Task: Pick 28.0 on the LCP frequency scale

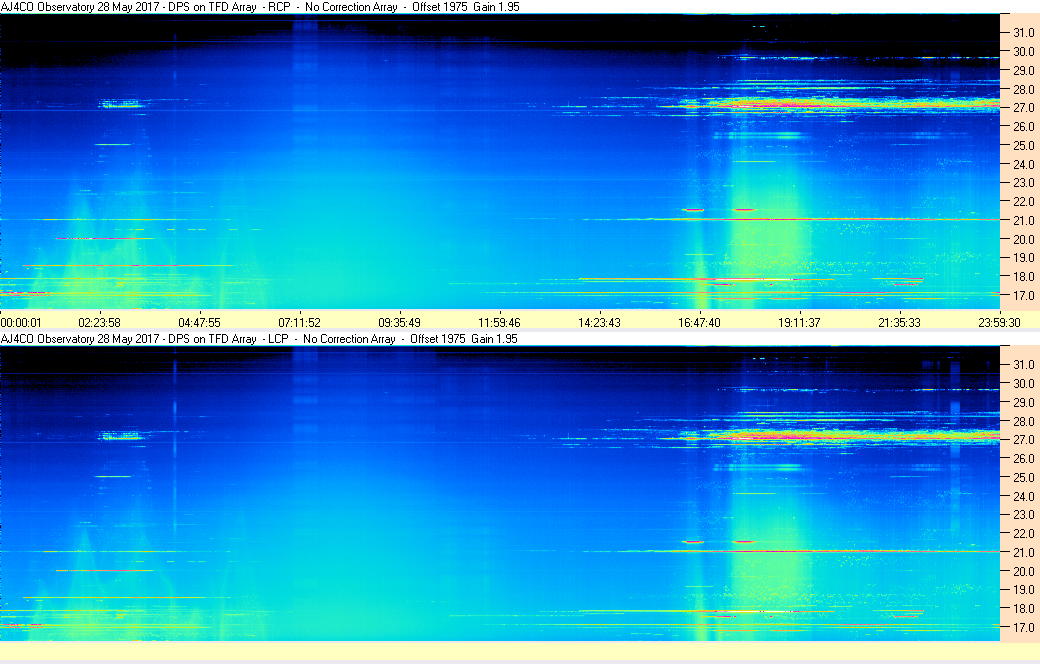Action: (1023, 421)
